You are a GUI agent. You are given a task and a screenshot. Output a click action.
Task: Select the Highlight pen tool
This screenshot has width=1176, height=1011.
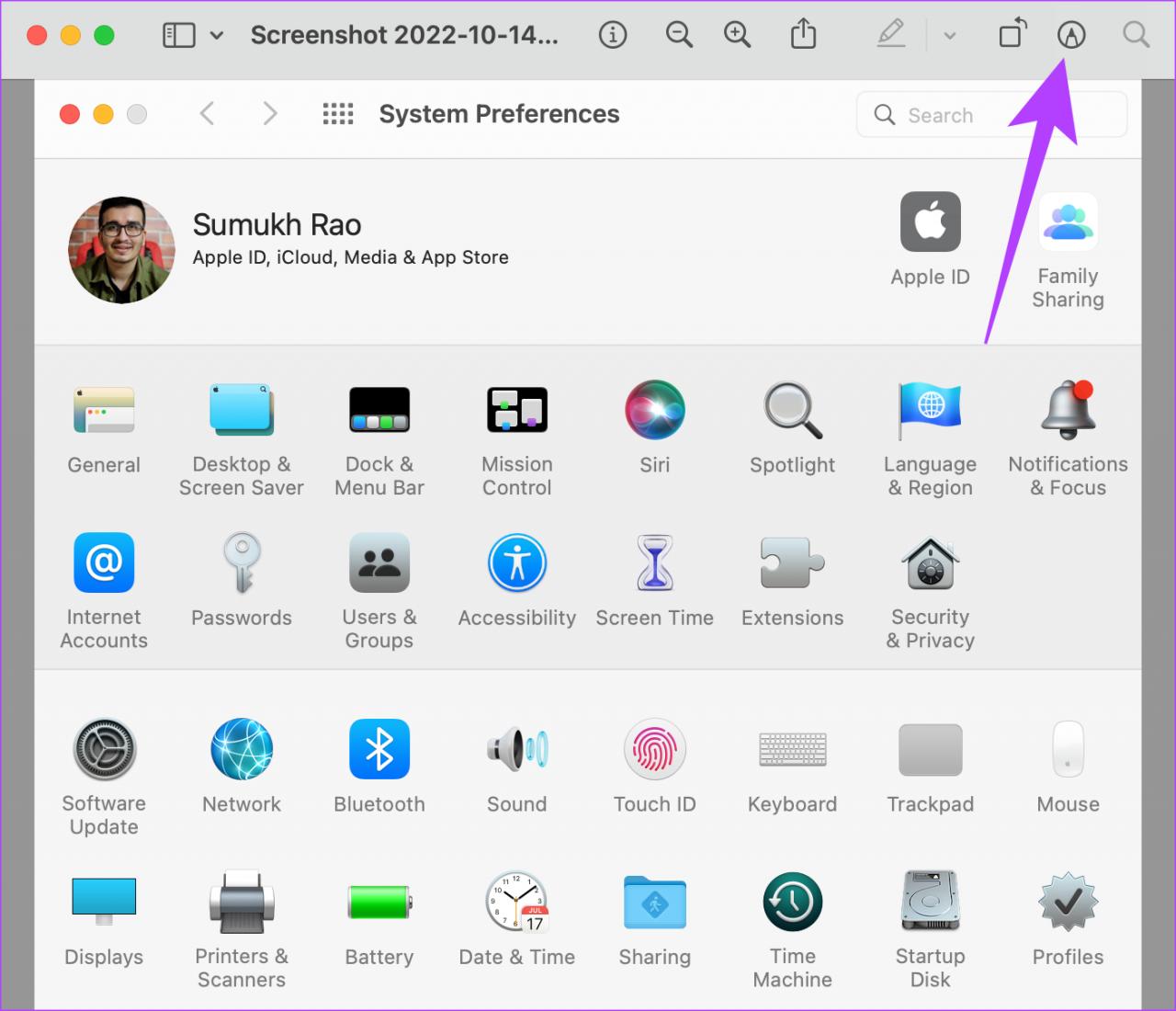pyautogui.click(x=891, y=35)
